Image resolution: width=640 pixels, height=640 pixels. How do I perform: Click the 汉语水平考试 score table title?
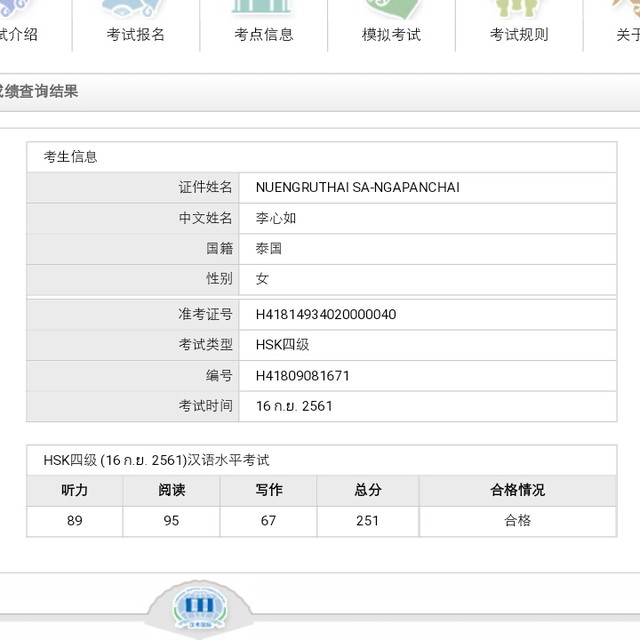(156, 460)
